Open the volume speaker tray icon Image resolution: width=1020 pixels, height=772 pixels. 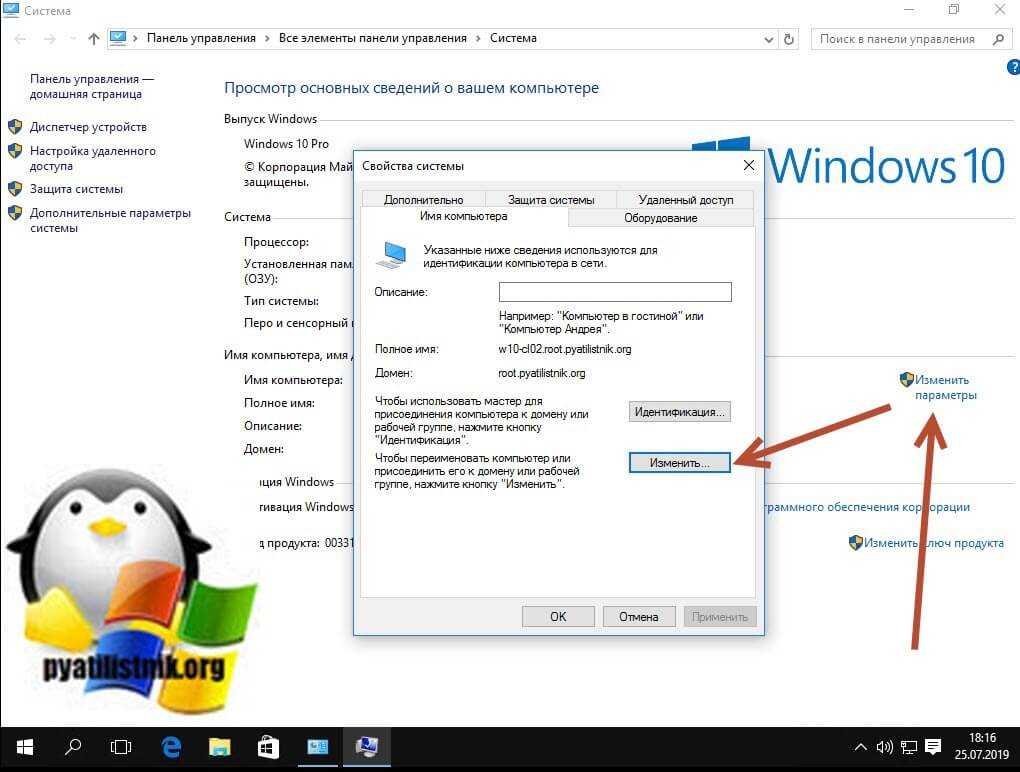(x=884, y=747)
